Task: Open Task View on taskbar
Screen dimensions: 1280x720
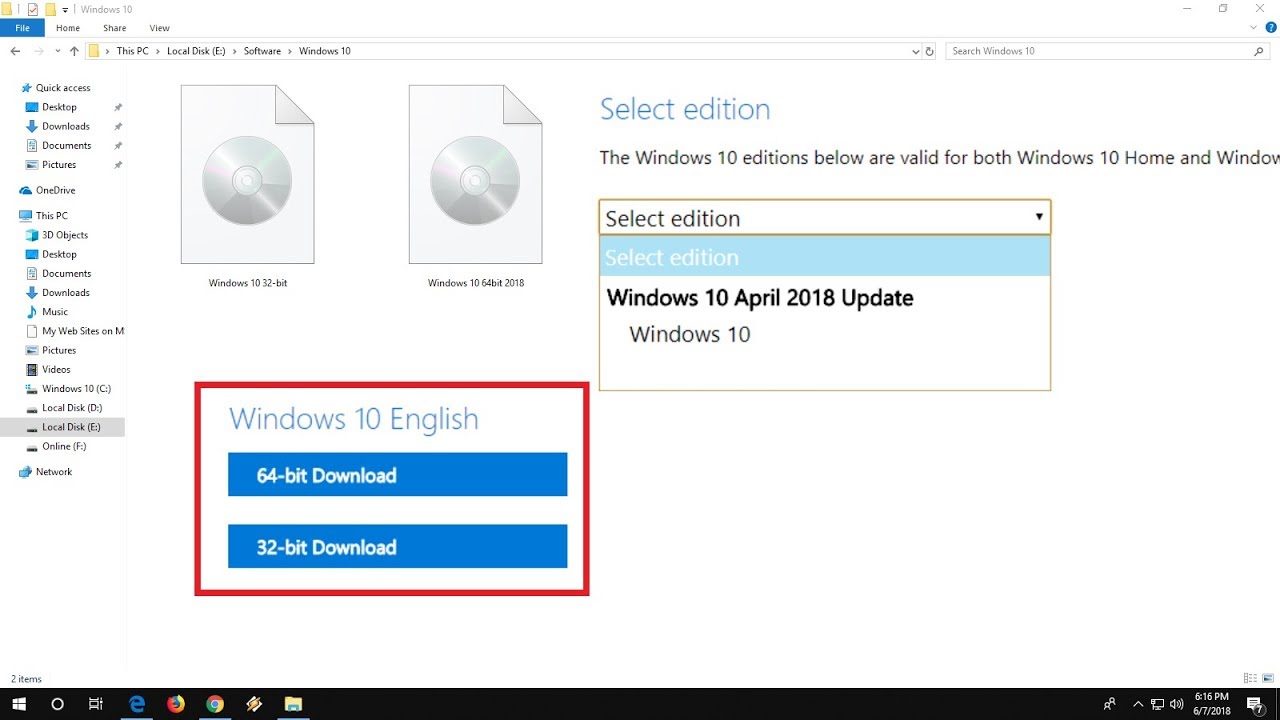Action: pyautogui.click(x=95, y=704)
